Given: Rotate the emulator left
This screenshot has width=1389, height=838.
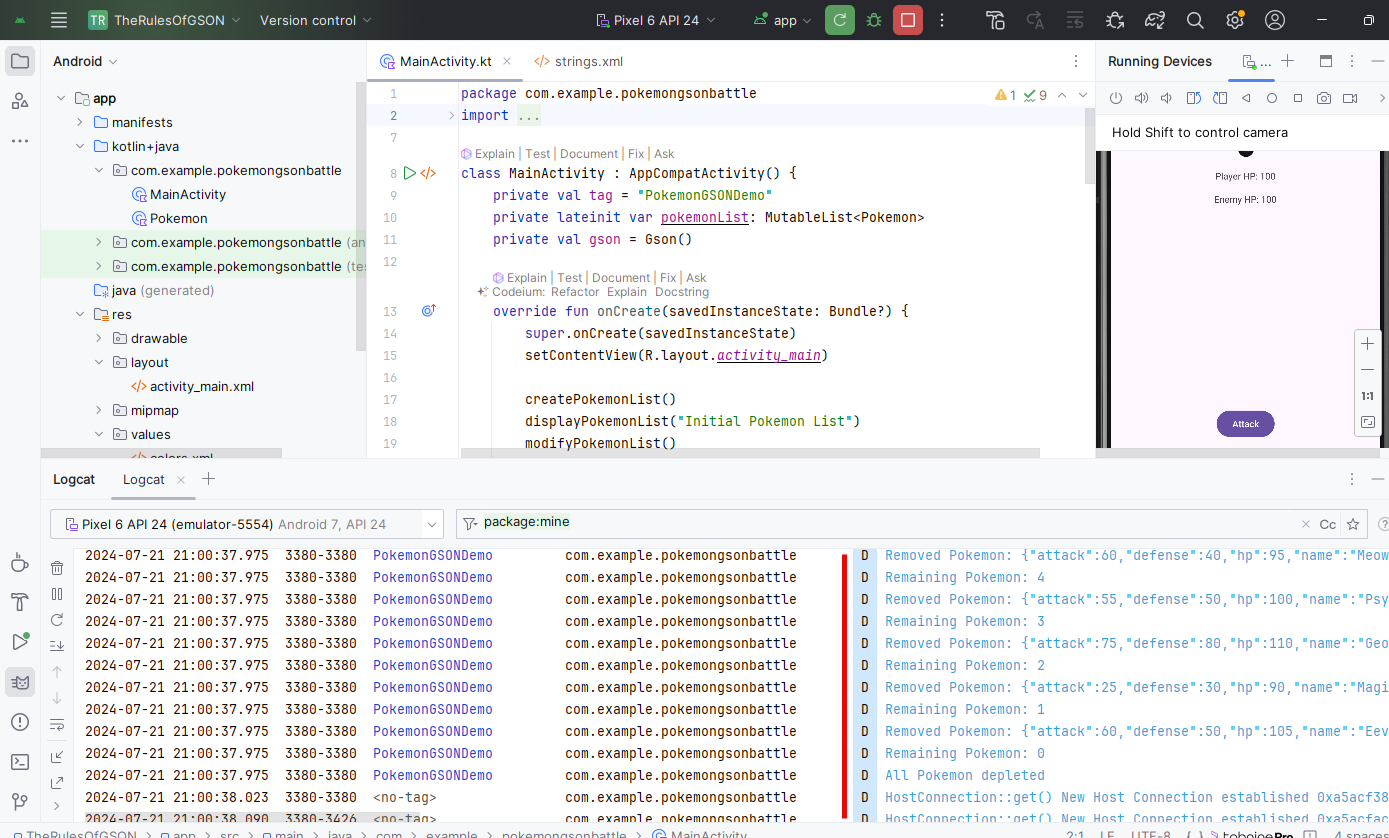Looking at the screenshot, I should coord(1193,98).
